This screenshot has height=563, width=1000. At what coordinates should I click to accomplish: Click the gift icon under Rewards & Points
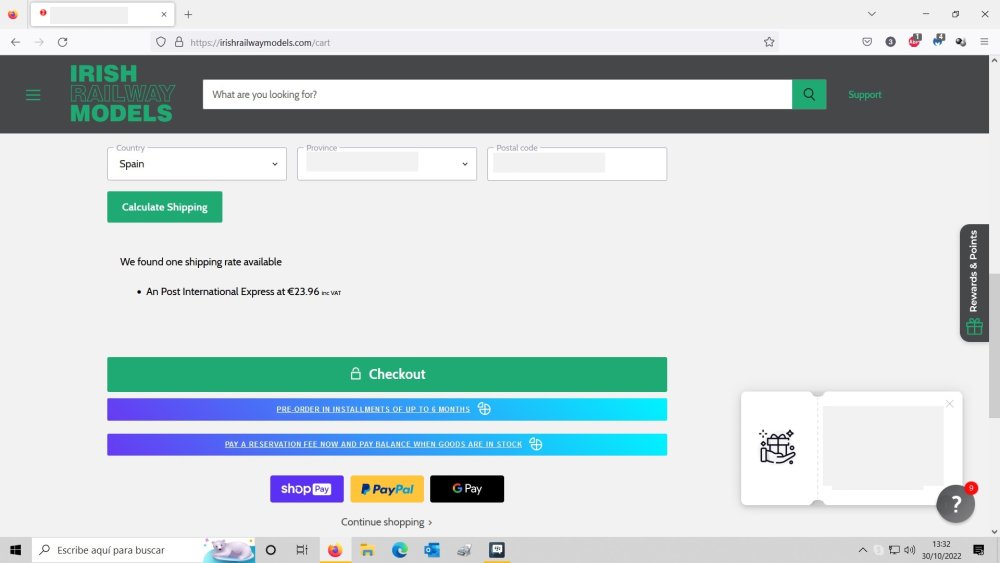click(974, 326)
